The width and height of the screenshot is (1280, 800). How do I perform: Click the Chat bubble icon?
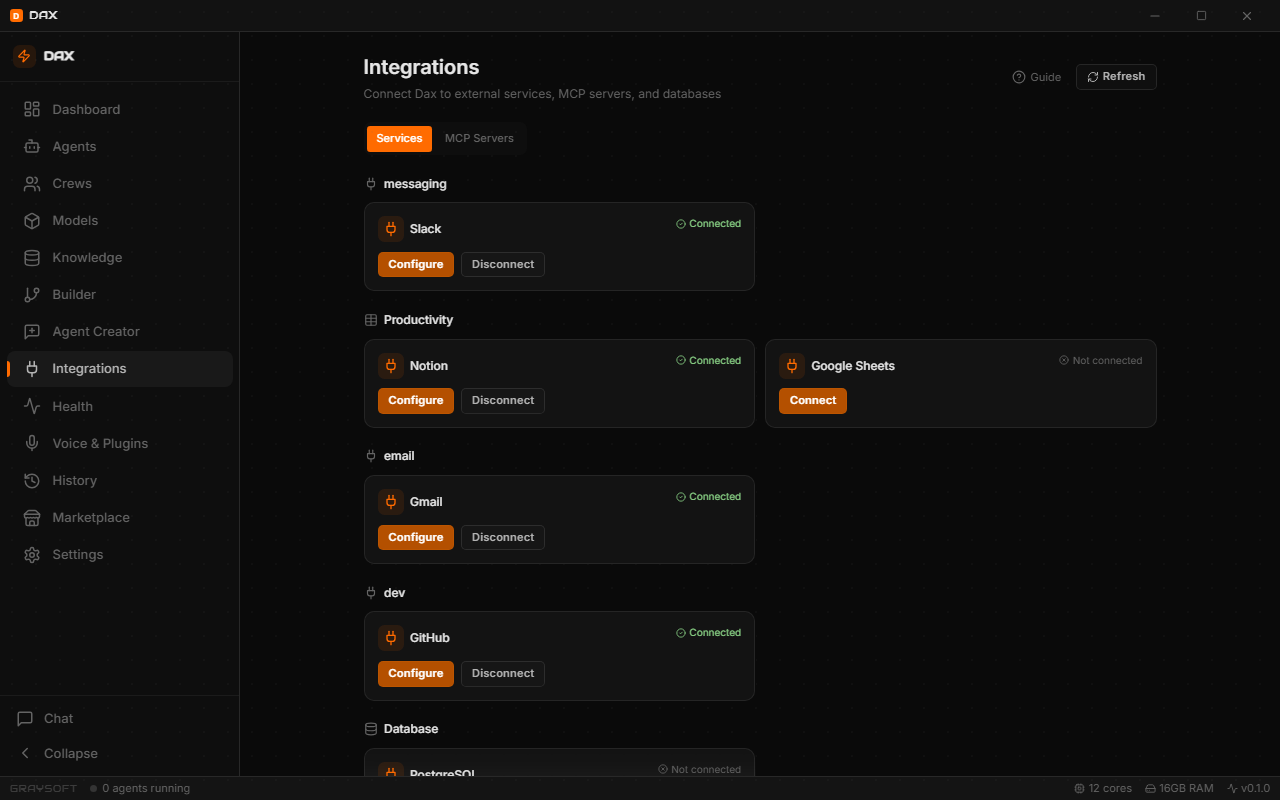[x=25, y=718]
